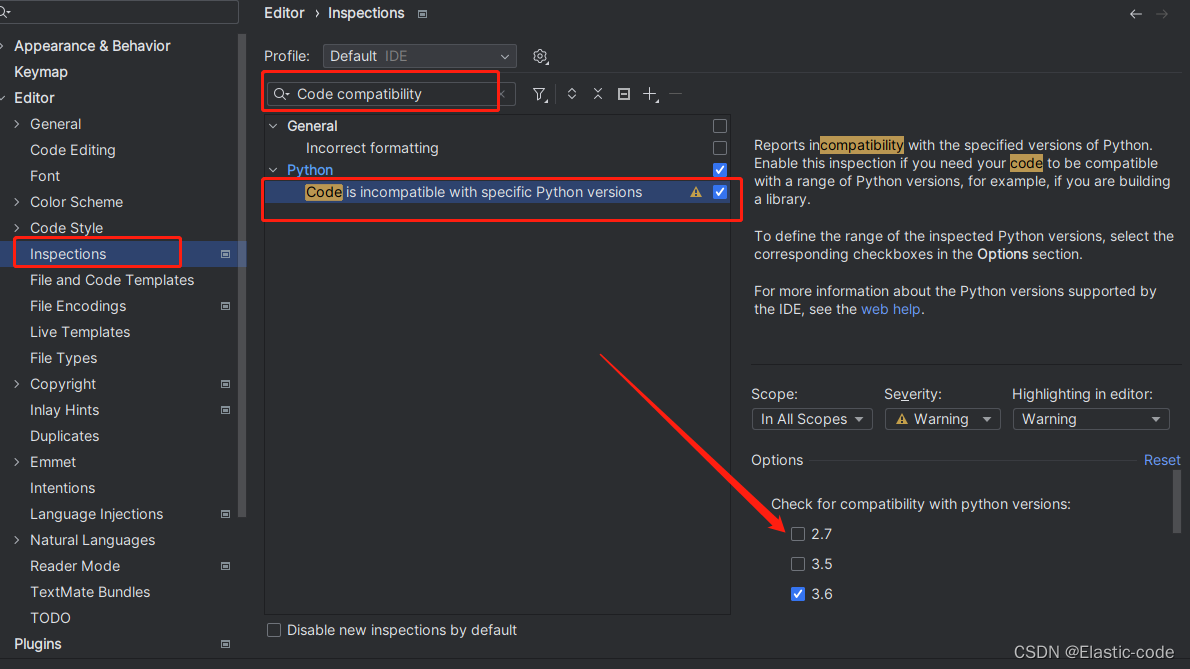
Task: Select the Incorrect formatting inspection
Action: [x=371, y=147]
